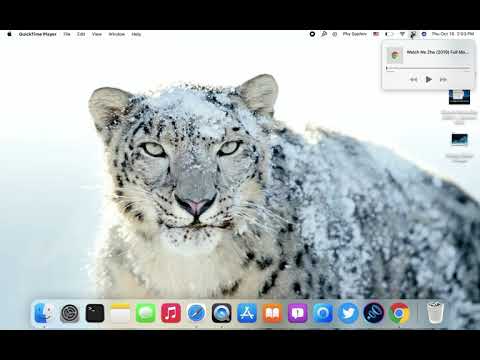Open System Preferences in the dock
The height and width of the screenshot is (360, 480).
pos(70,313)
